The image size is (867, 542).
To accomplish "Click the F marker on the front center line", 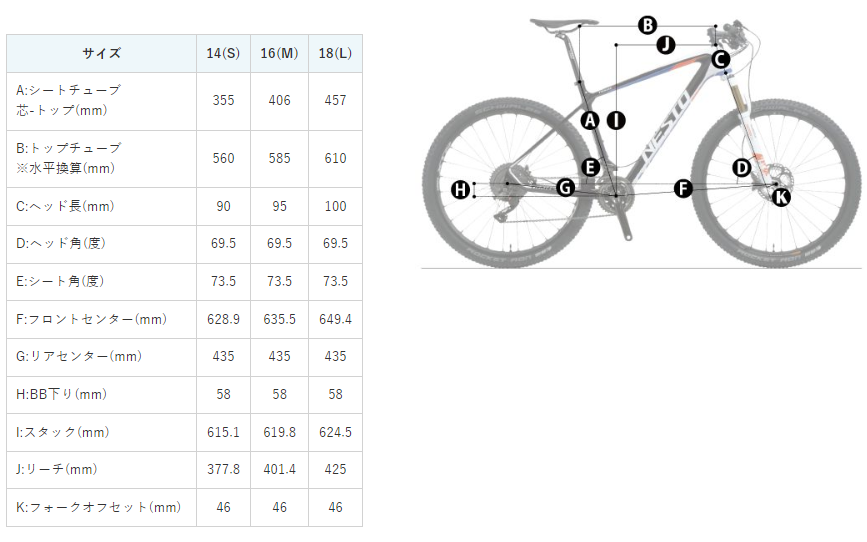I will click(x=683, y=188).
